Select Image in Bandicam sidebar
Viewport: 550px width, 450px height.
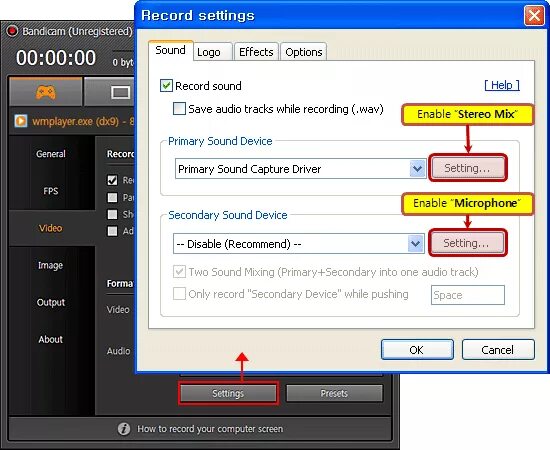[x=51, y=266]
